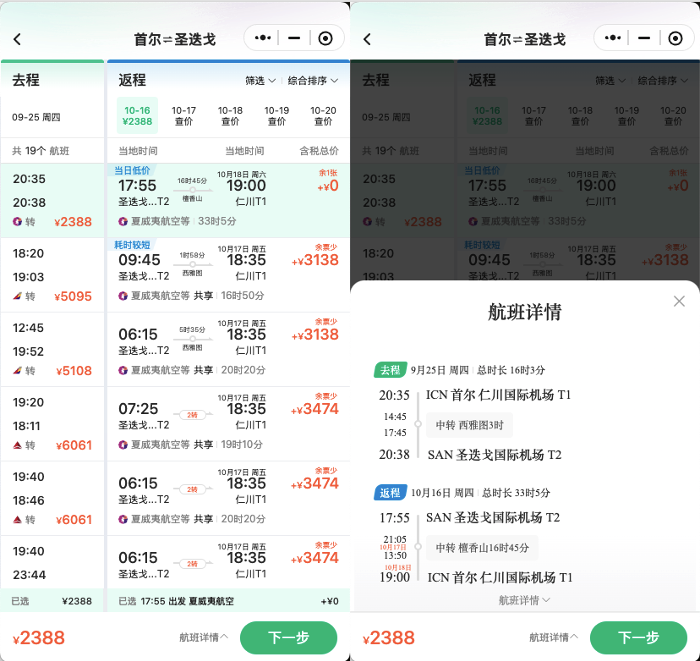Tap red airline logo on 19:20 outbound flight
The image size is (700, 661).
pyautogui.click(x=17, y=445)
